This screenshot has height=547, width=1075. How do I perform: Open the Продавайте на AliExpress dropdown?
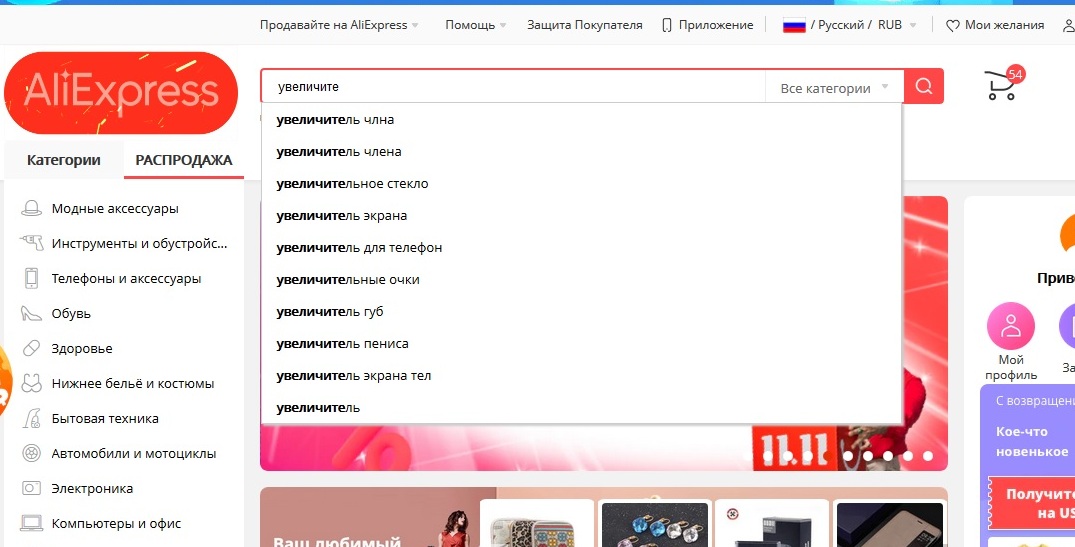coord(339,25)
